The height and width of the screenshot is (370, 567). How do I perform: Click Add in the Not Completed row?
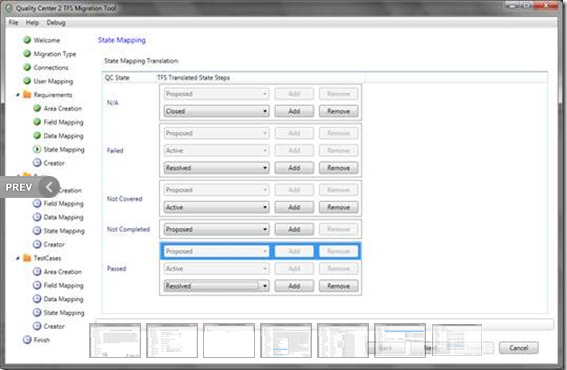(x=294, y=229)
